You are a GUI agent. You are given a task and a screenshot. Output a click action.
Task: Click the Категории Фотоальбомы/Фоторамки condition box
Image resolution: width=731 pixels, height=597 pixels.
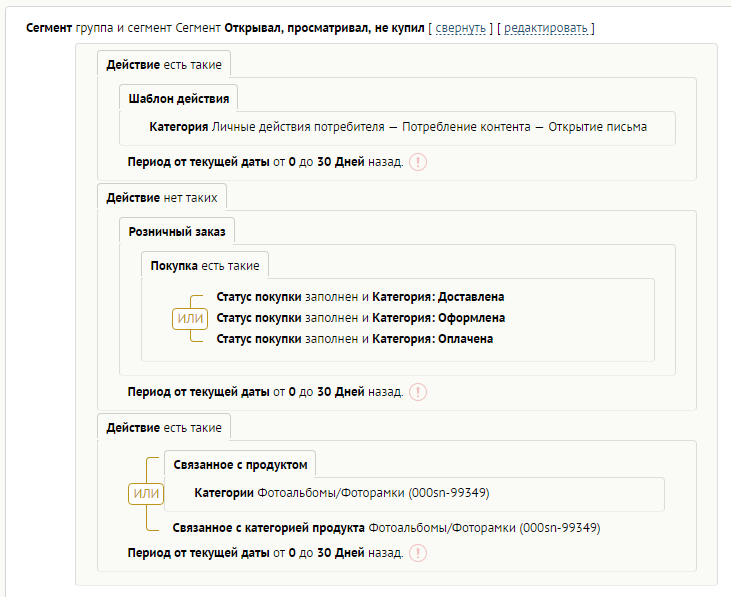(x=342, y=493)
